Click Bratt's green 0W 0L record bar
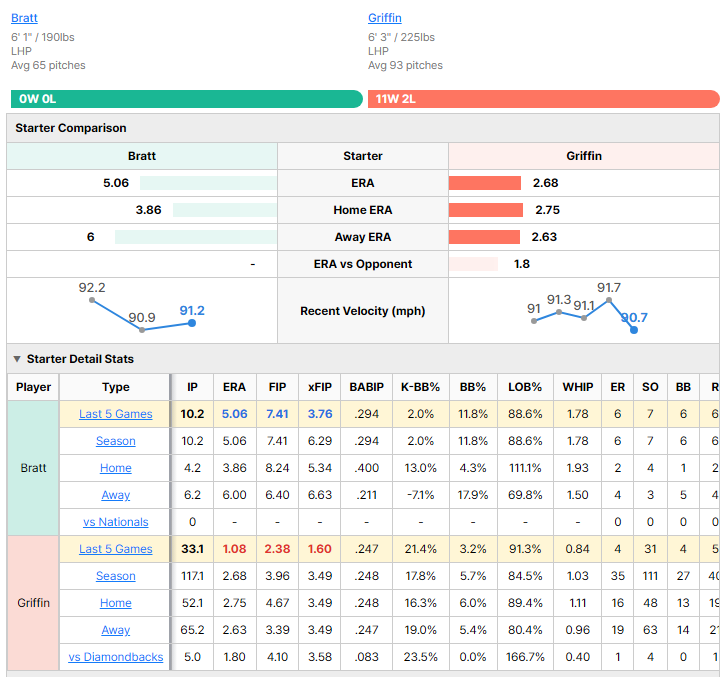The height and width of the screenshot is (677, 726). coord(187,99)
